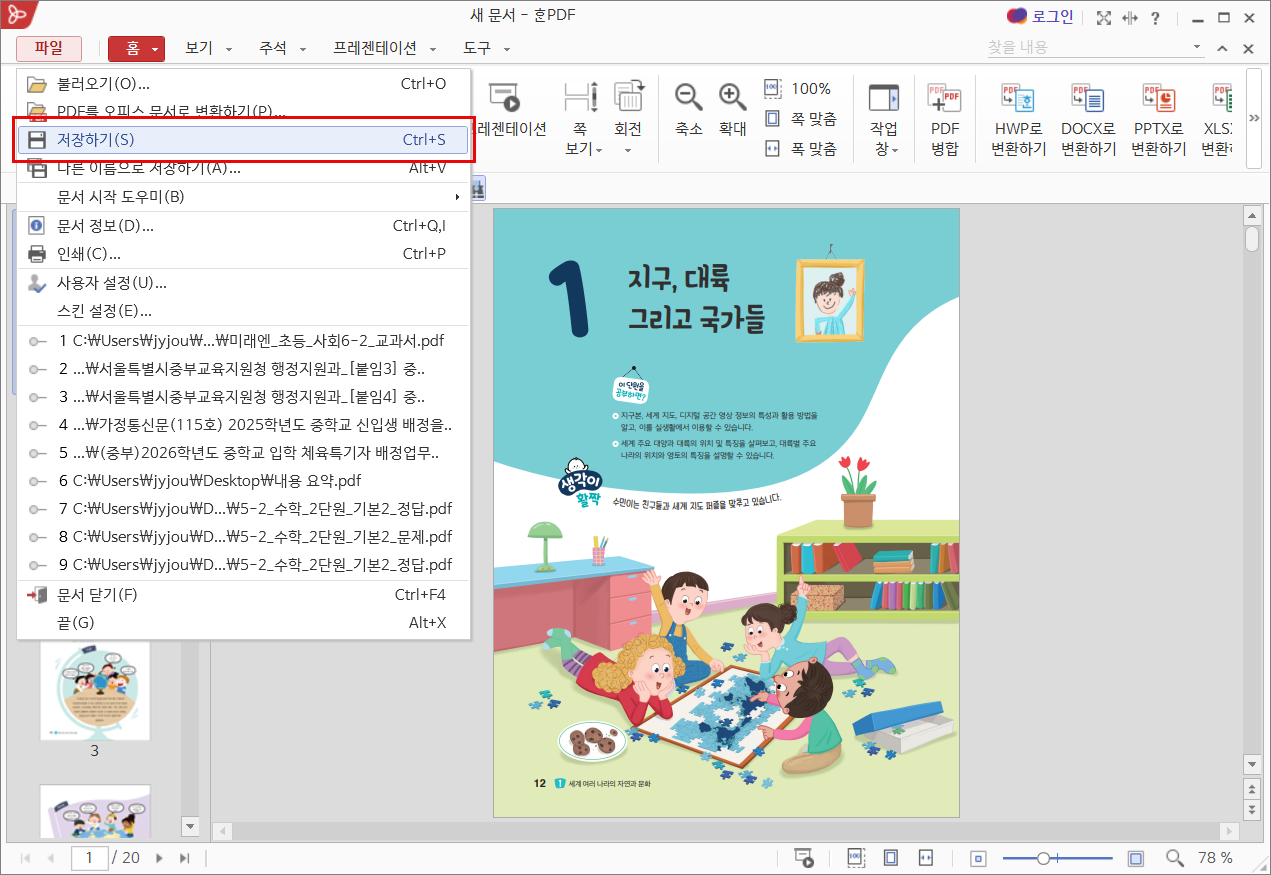Expand the 프레젠테이션 tab dropdown arrow
The width and height of the screenshot is (1271, 875).
[433, 49]
